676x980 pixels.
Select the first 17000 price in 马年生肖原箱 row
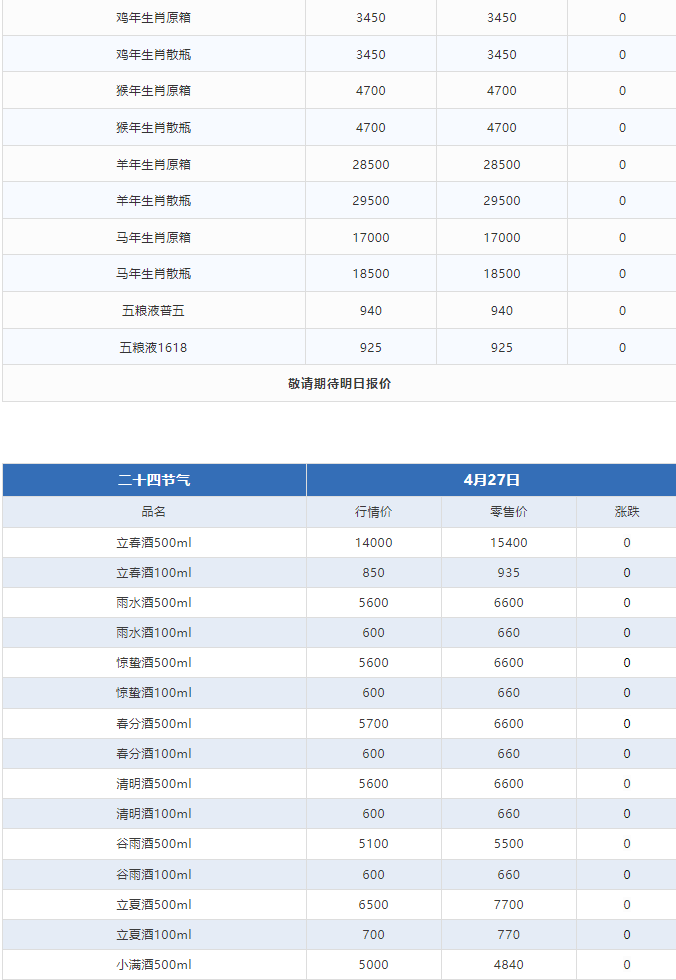371,238
